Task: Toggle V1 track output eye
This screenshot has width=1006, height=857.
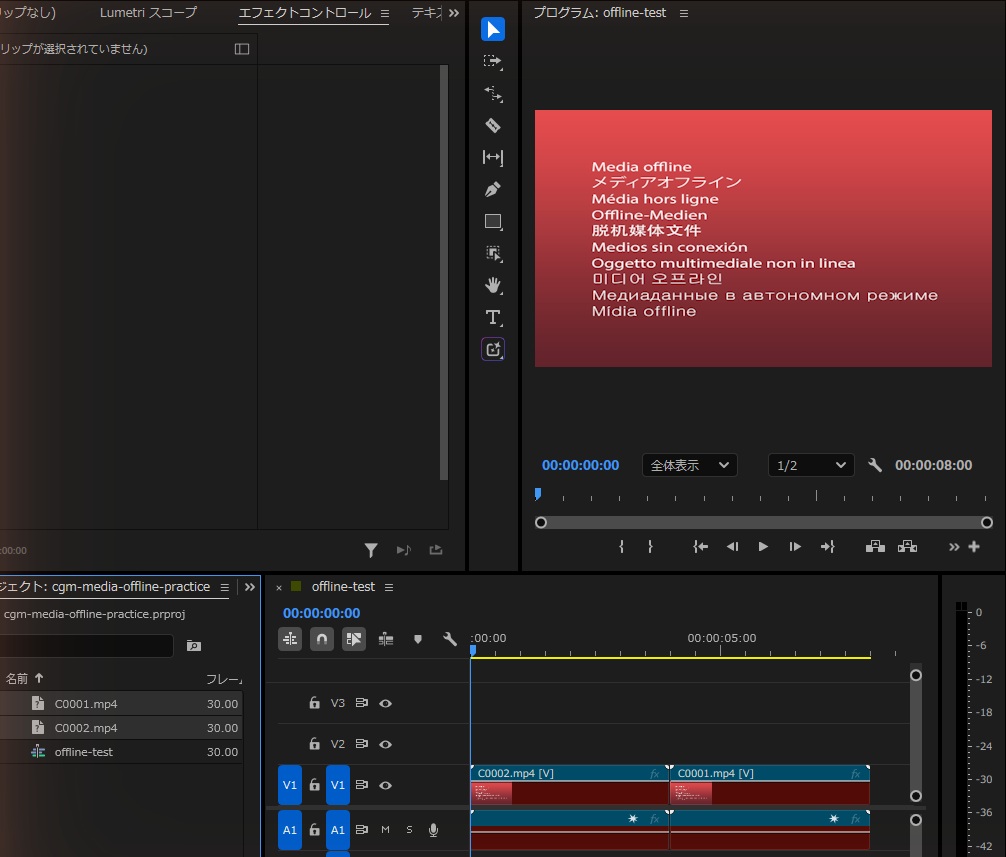Action: pos(386,785)
